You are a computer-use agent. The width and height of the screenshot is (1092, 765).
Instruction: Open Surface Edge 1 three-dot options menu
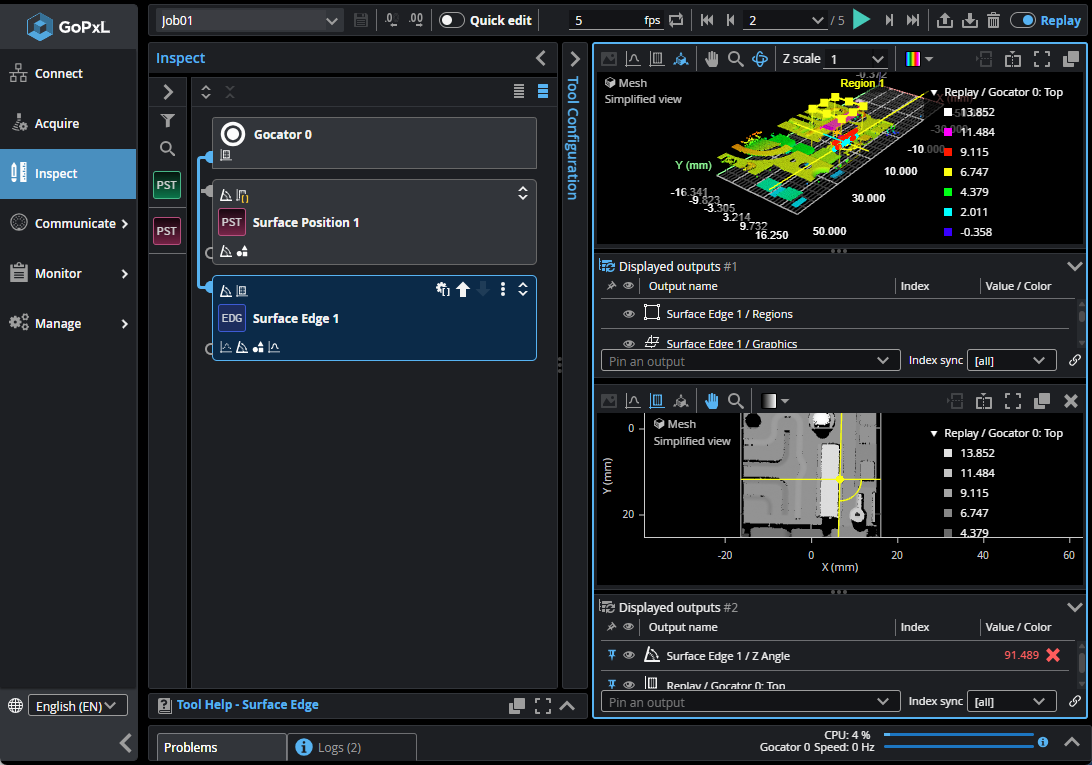point(503,290)
